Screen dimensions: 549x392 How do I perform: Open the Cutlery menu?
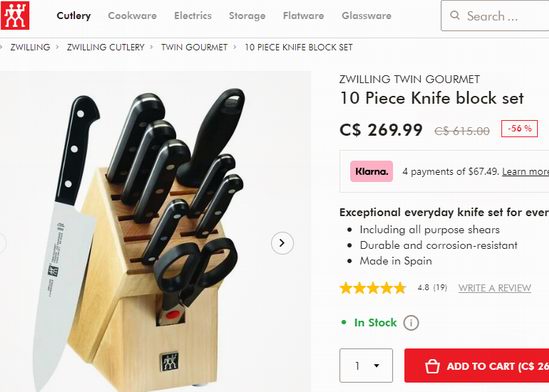[x=74, y=16]
